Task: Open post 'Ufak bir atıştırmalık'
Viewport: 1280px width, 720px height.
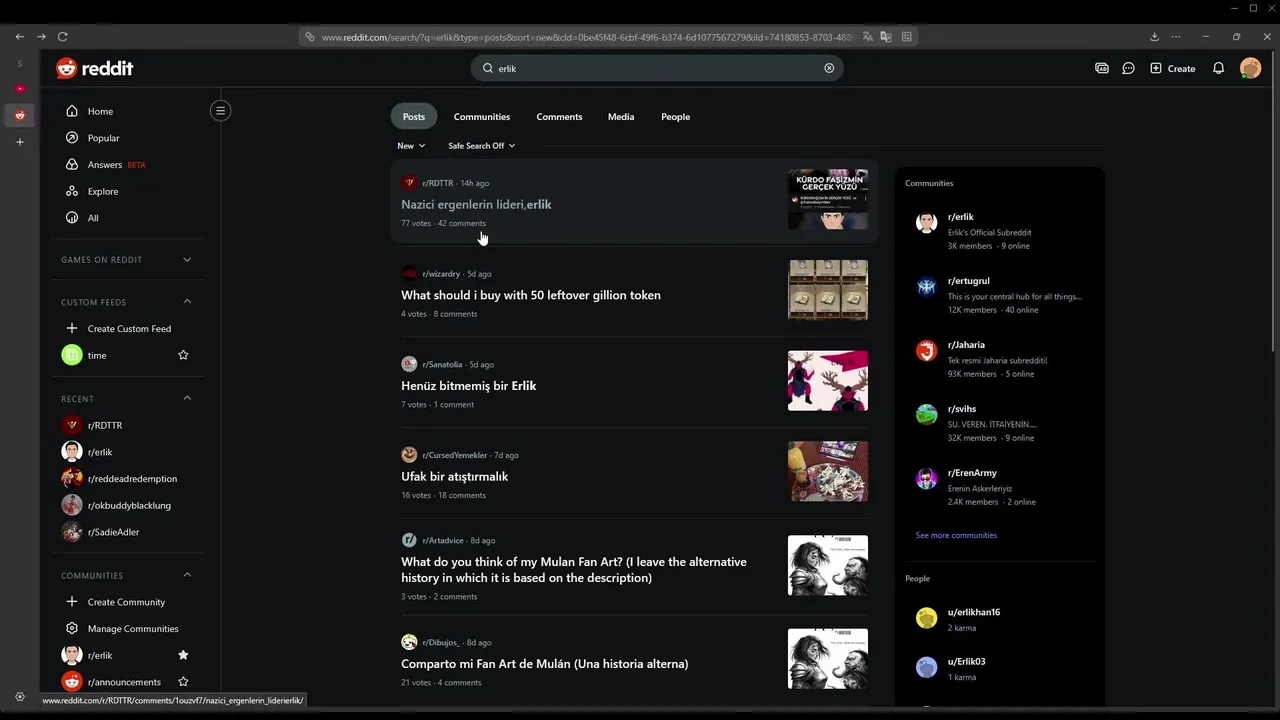Action: (455, 477)
